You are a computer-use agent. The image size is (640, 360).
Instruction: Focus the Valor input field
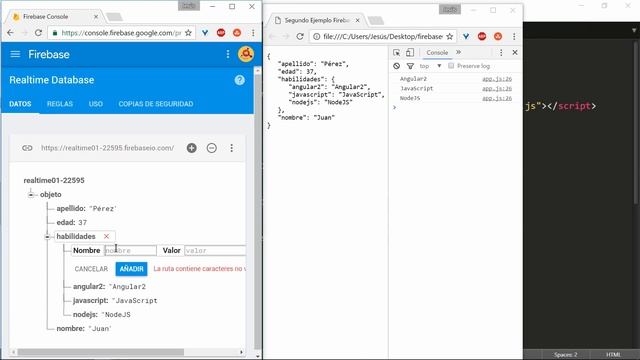pos(215,250)
